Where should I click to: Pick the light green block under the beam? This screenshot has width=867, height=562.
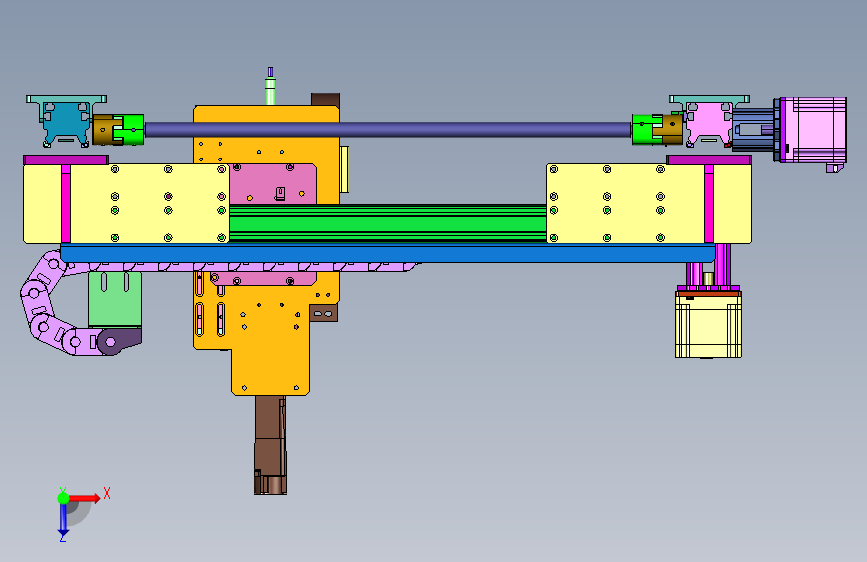(x=115, y=299)
